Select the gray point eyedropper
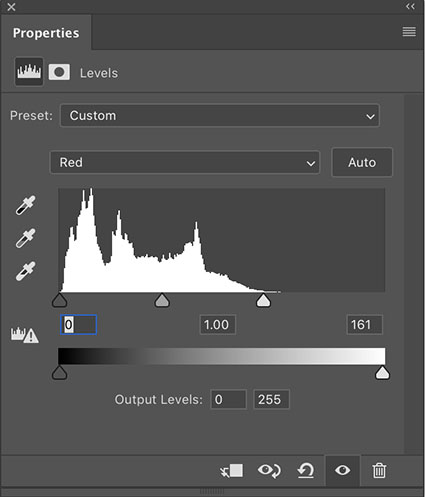Viewport: 425px width, 497px height. pos(25,238)
